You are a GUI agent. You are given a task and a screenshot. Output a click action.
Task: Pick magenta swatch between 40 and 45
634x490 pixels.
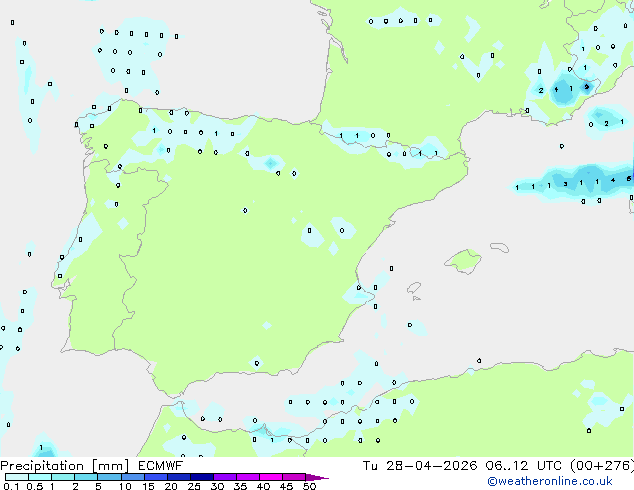click(x=271, y=477)
